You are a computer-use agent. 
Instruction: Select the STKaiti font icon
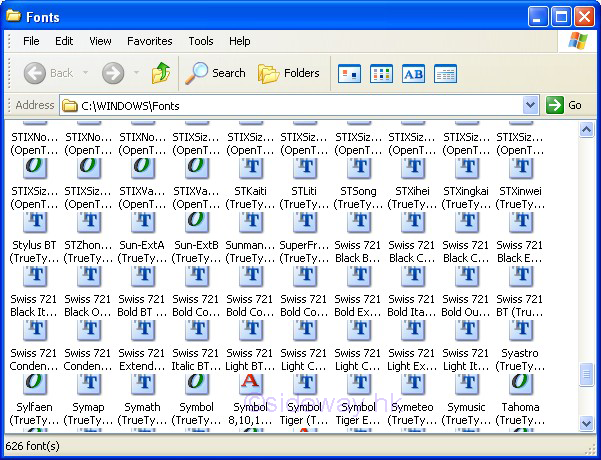250,167
